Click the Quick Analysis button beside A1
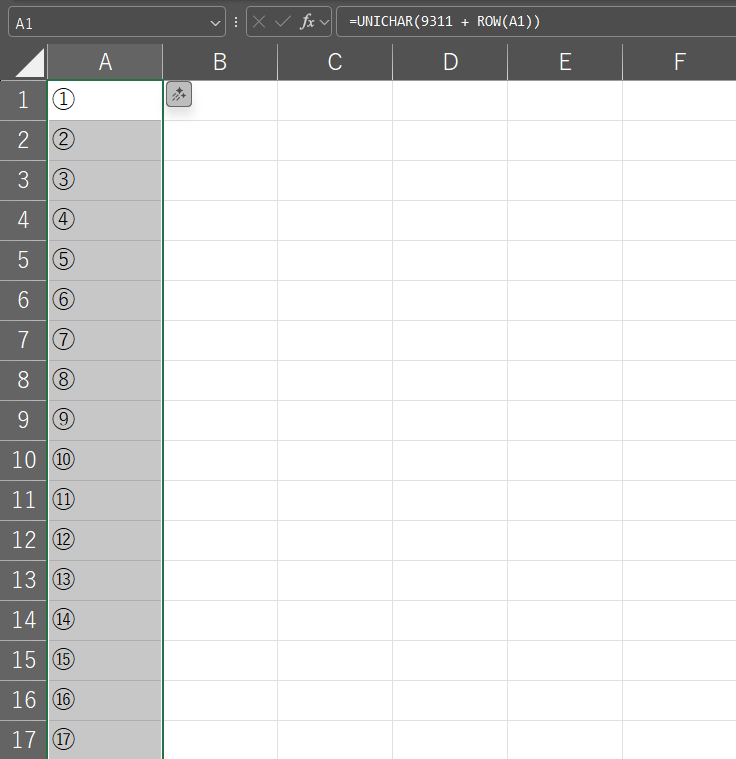Viewport: 736px width, 759px height. [179, 94]
